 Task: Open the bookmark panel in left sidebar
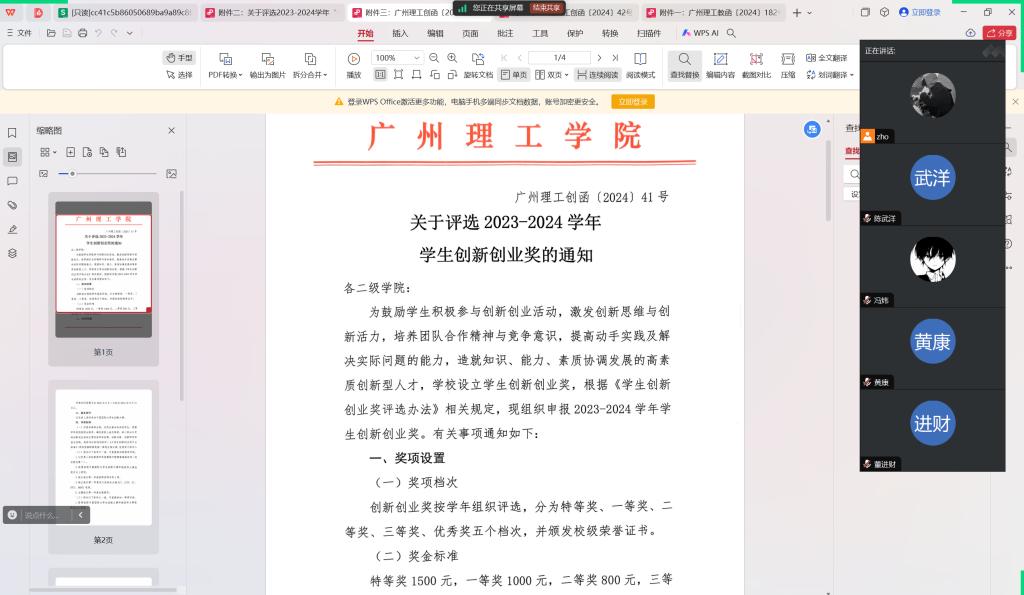click(x=12, y=132)
